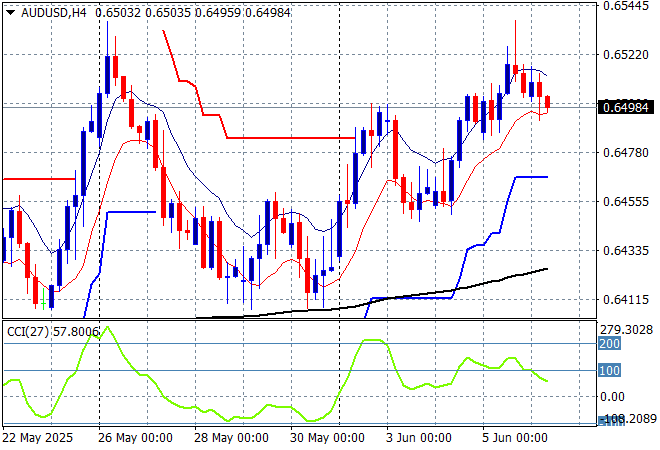
Task: Click the 0.64335 price axis label
Action: pyautogui.click(x=627, y=250)
